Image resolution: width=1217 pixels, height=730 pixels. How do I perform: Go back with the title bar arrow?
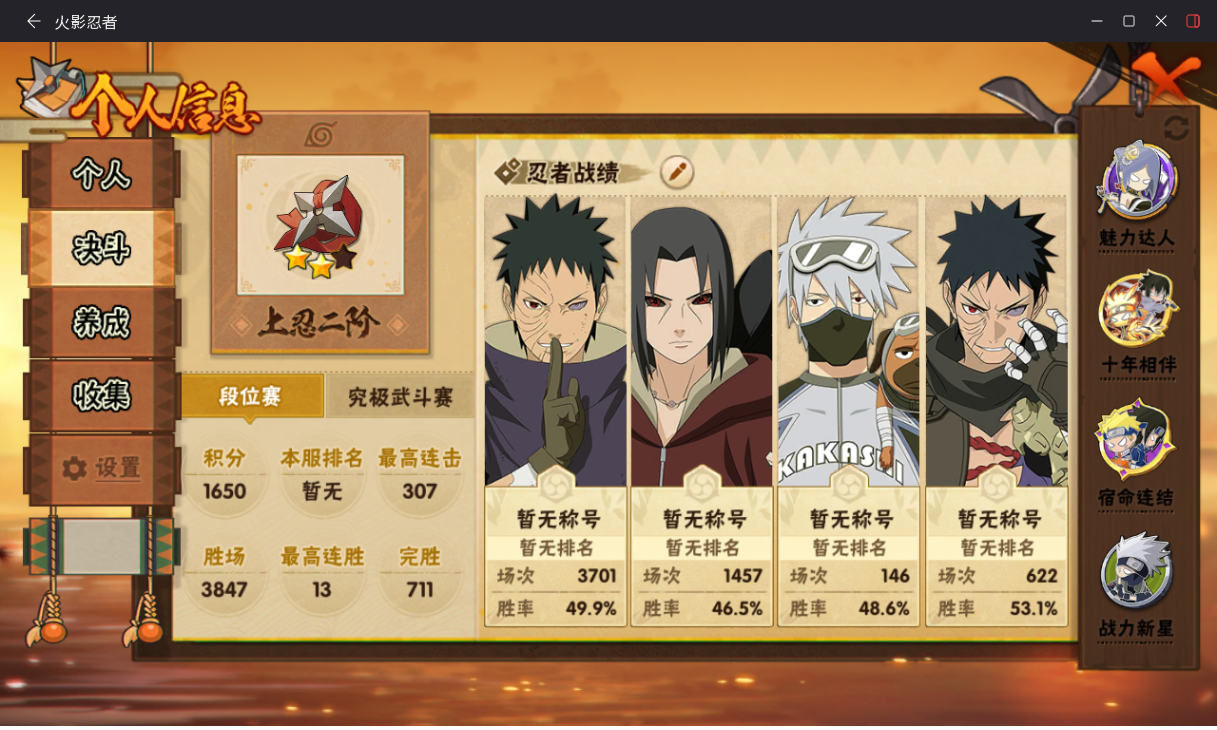tap(33, 21)
